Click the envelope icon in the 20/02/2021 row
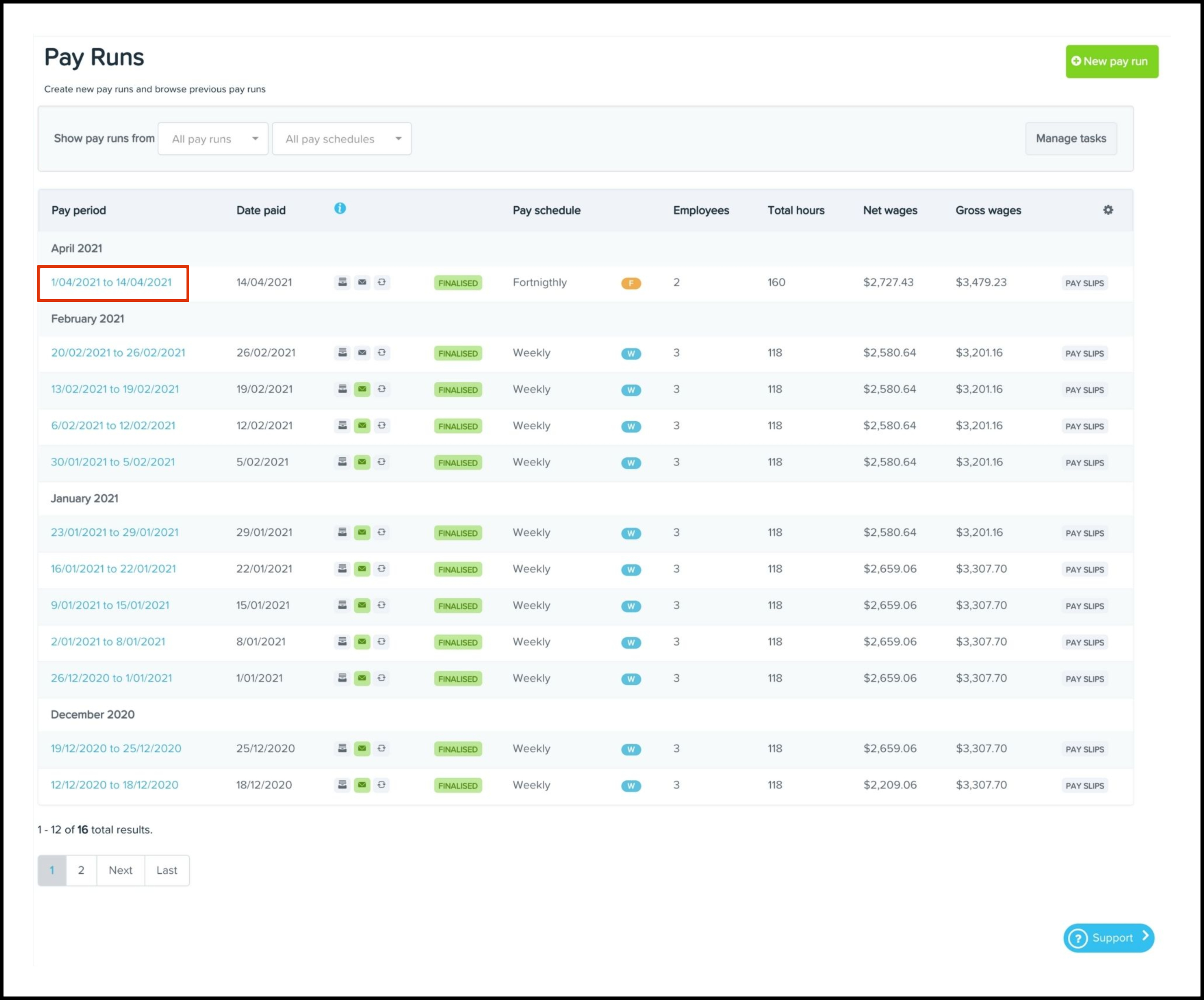Viewport: 1204px width, 1000px height. [x=362, y=353]
